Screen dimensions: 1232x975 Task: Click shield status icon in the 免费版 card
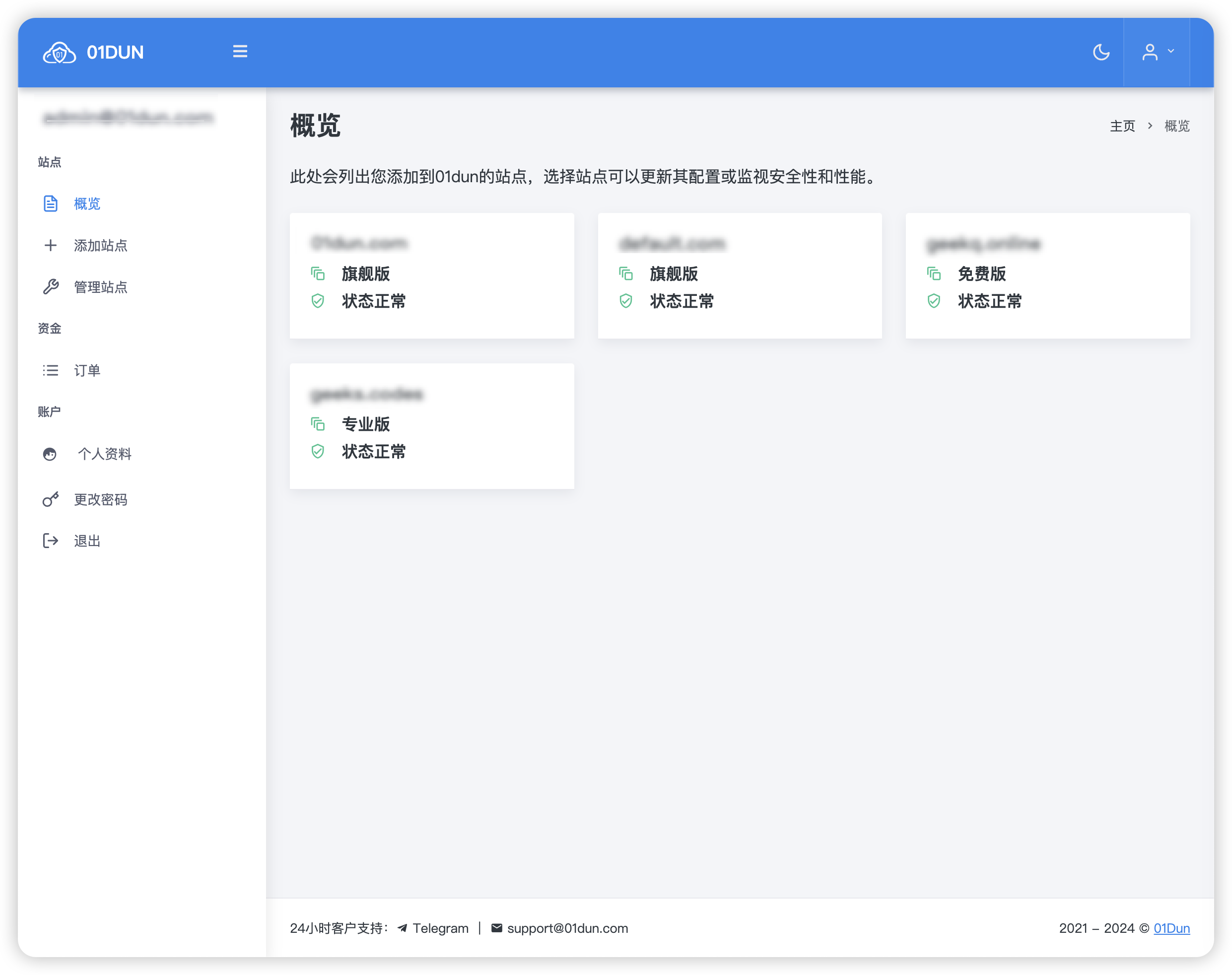click(x=934, y=301)
